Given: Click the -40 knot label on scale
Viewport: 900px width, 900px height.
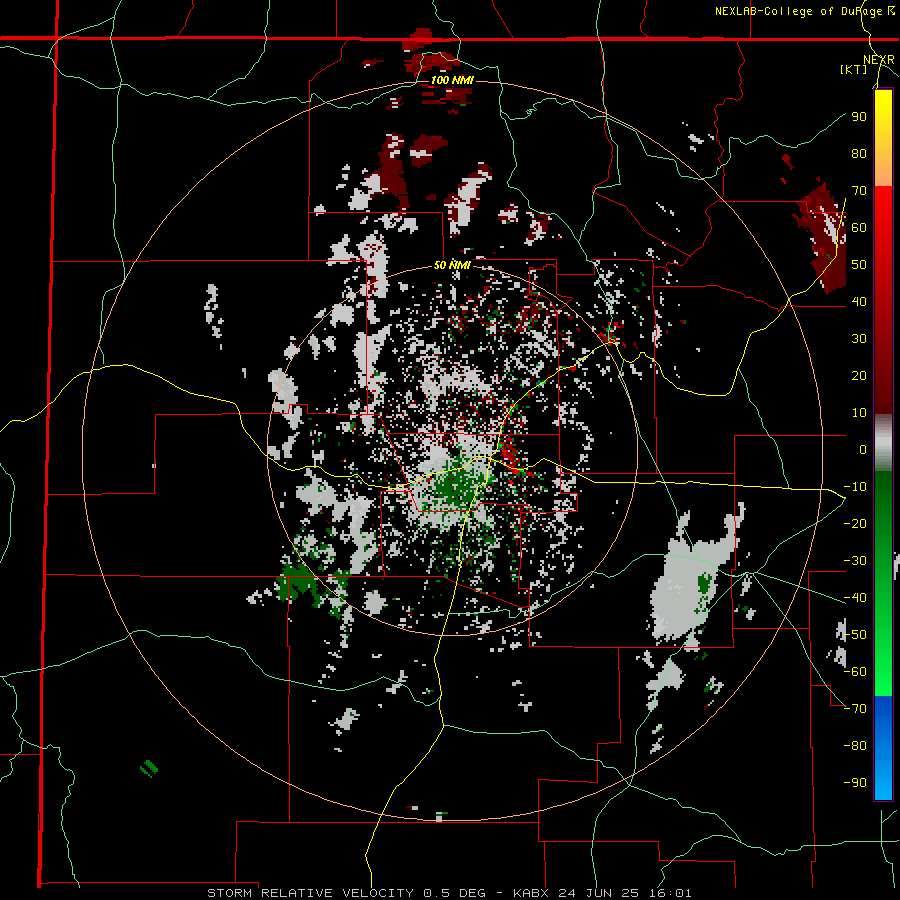Looking at the screenshot, I should 855,598.
